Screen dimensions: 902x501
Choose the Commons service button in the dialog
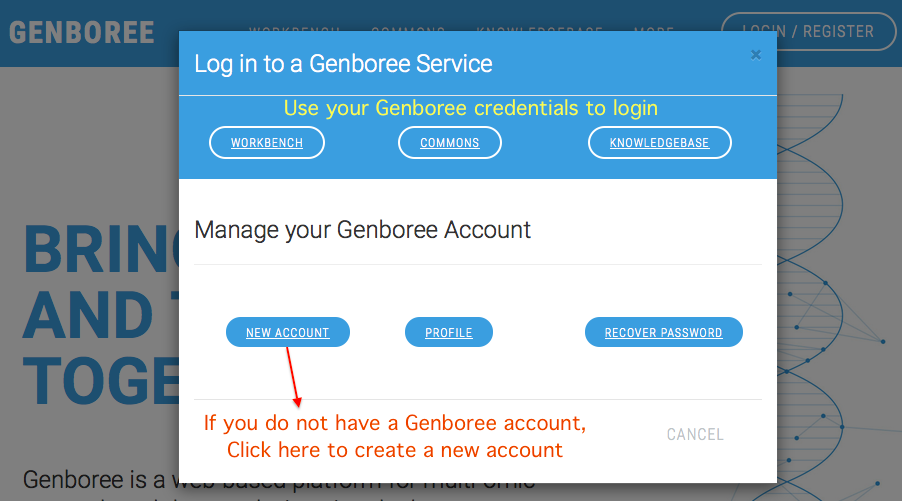pyautogui.click(x=449, y=143)
